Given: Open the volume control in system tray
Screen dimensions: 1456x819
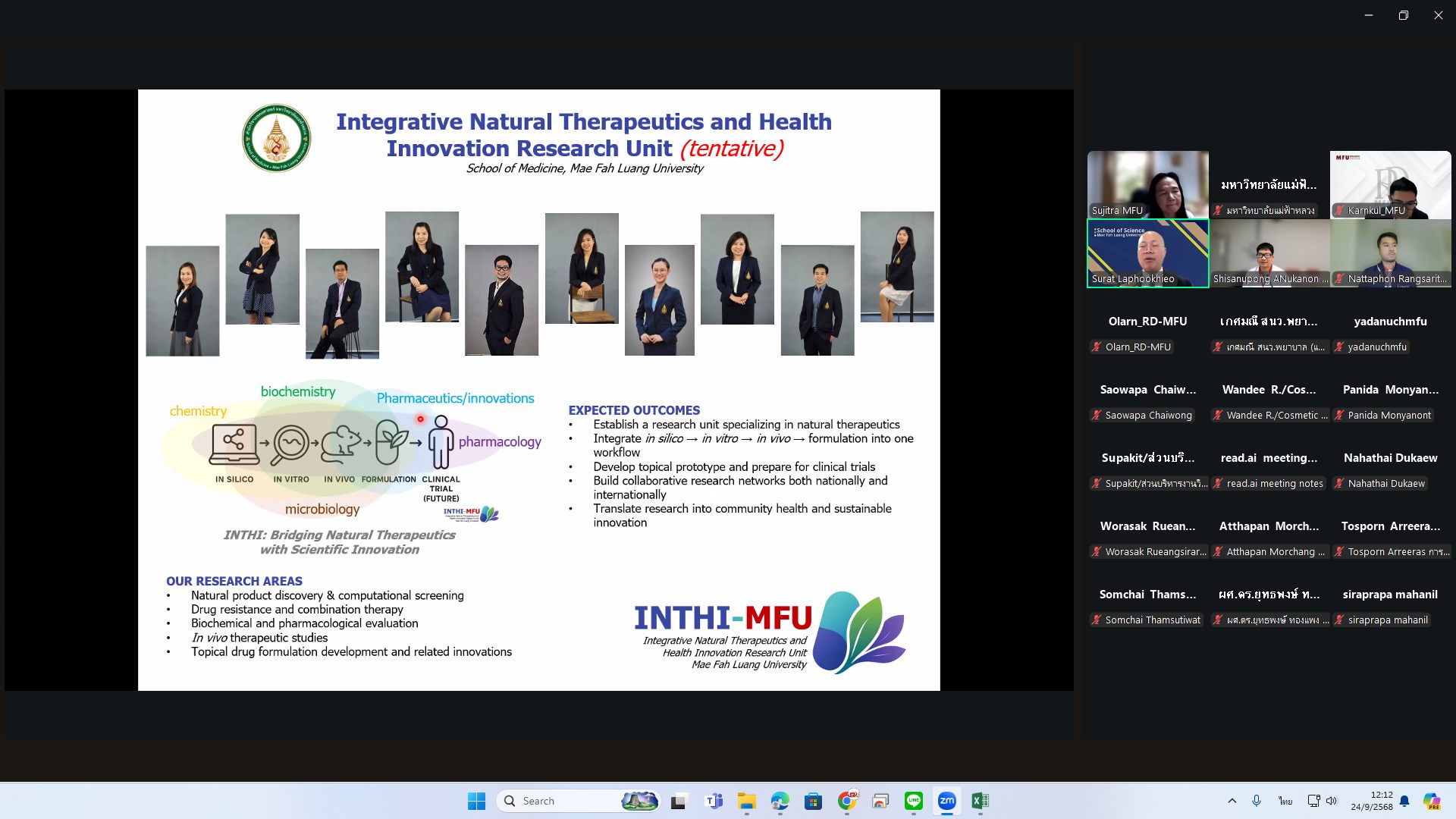Looking at the screenshot, I should coord(1332,801).
